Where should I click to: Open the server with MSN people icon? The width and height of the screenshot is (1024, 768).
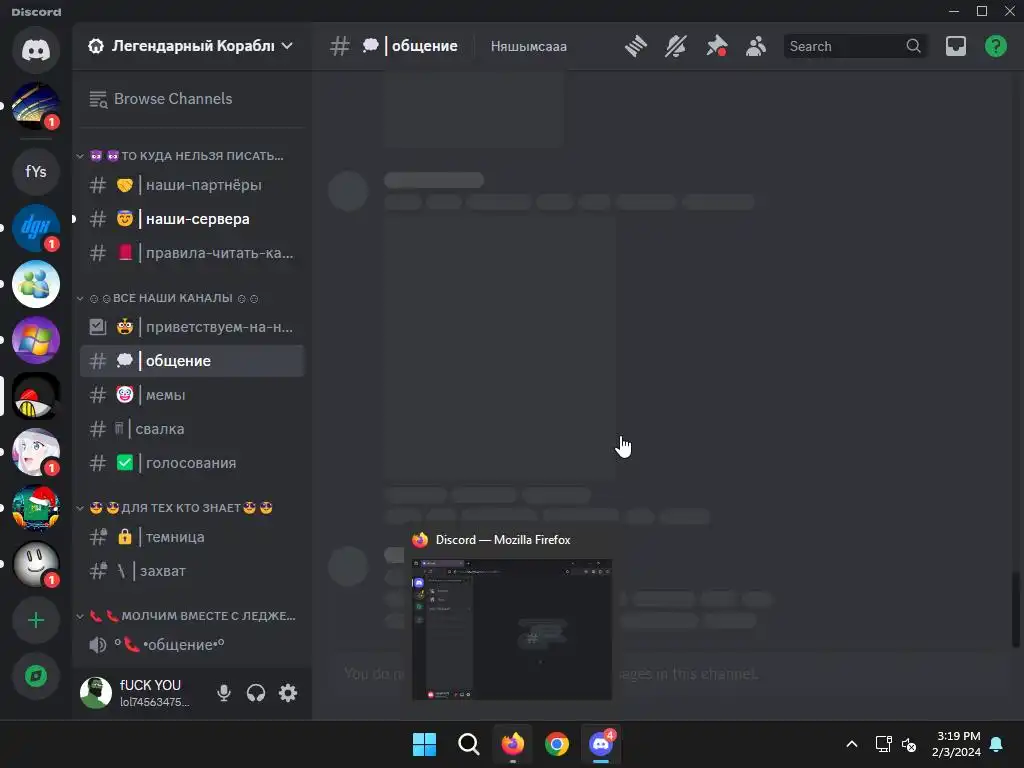[36, 284]
